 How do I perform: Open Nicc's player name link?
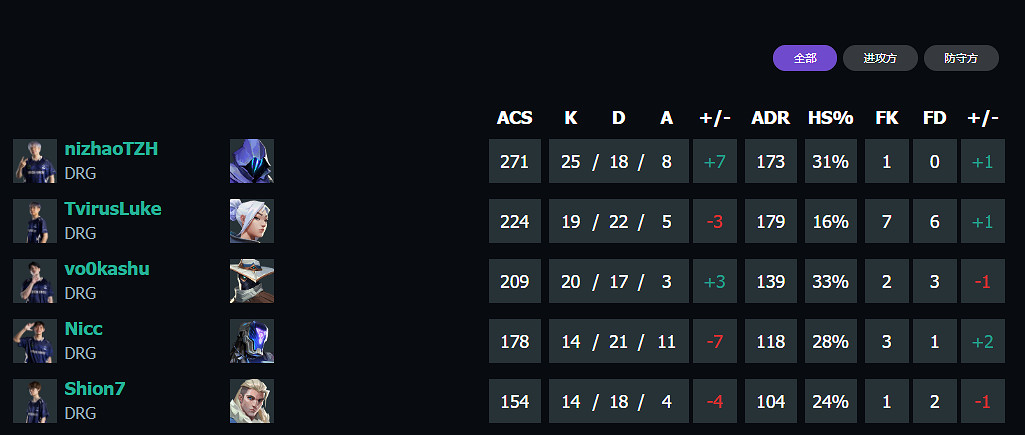84,329
